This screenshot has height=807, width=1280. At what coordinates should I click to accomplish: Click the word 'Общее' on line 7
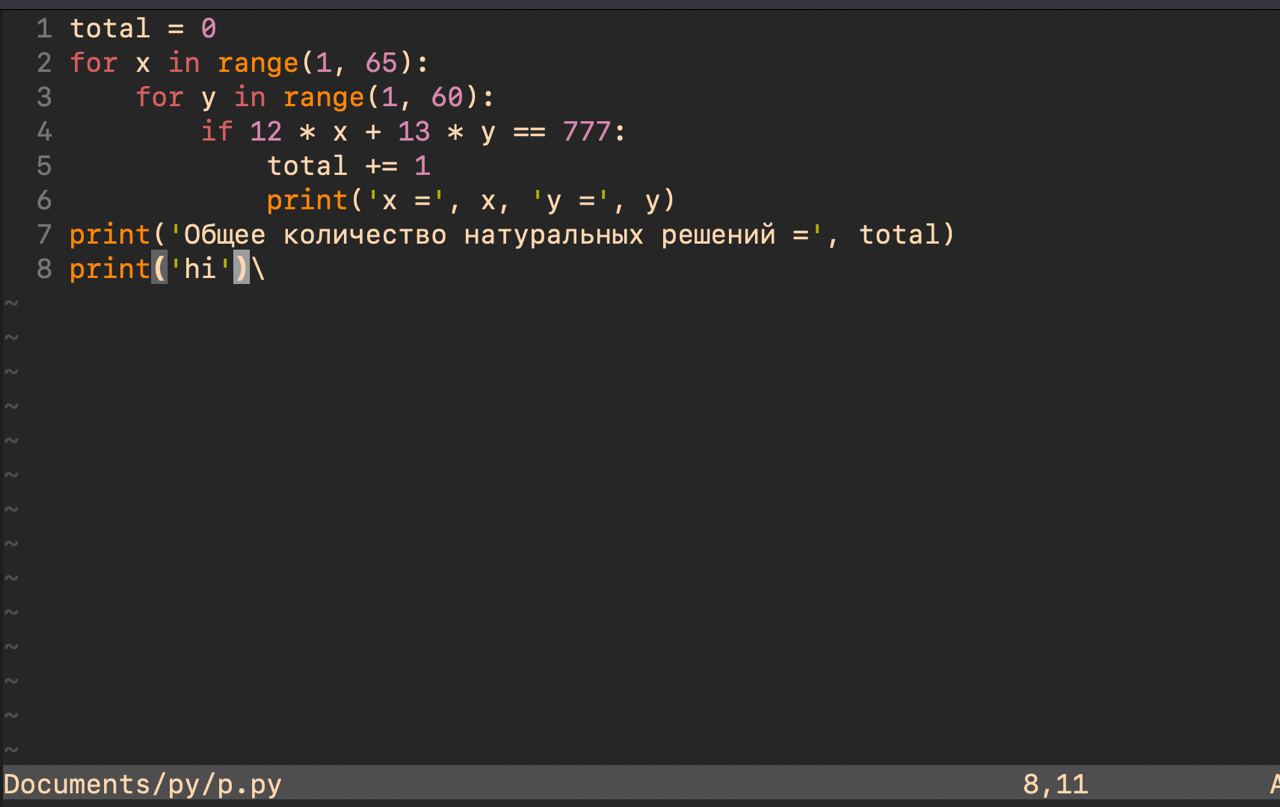click(x=225, y=234)
